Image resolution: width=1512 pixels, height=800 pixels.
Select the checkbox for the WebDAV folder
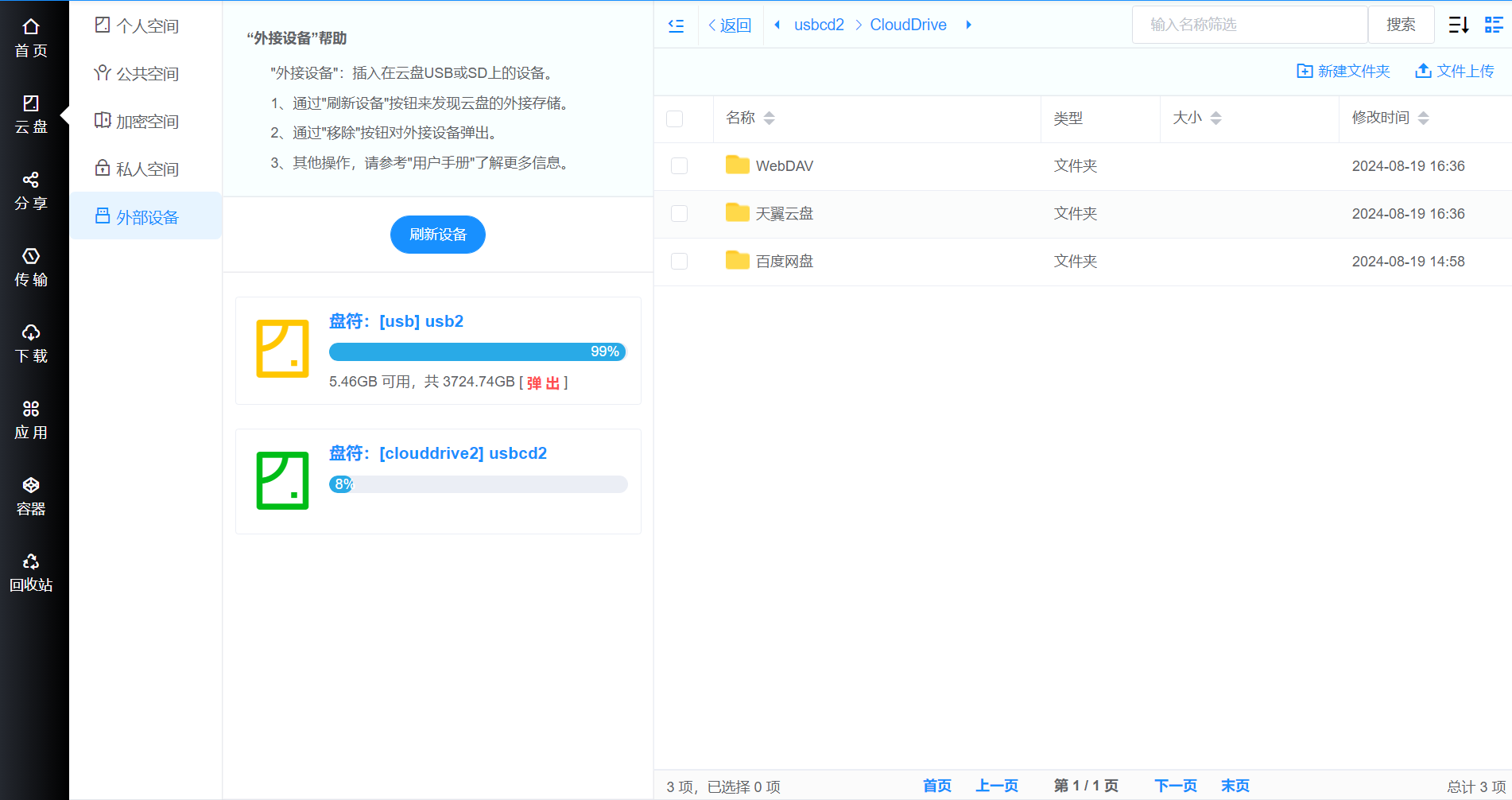pyautogui.click(x=679, y=165)
